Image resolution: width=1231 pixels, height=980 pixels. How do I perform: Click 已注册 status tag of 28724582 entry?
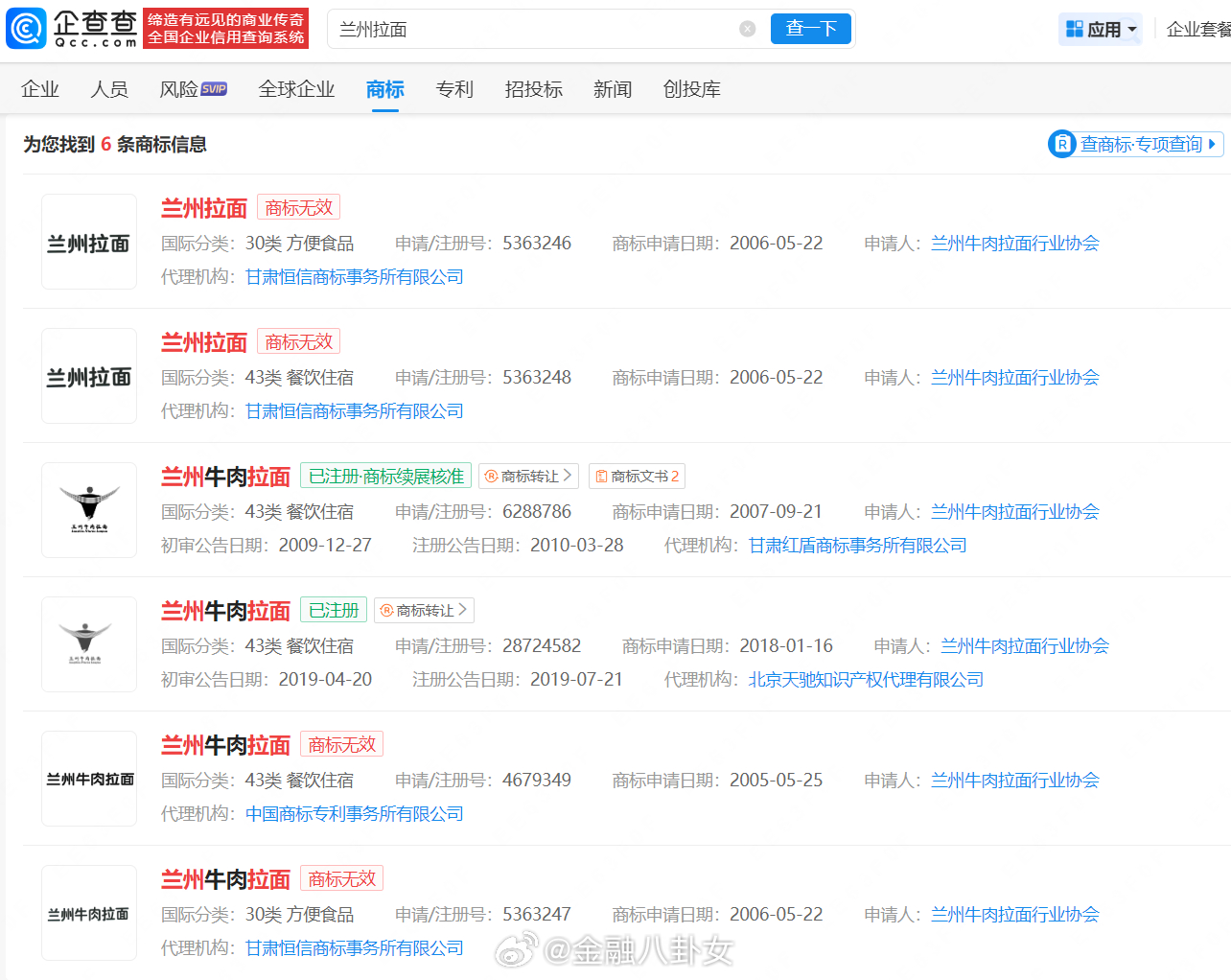tap(334, 610)
